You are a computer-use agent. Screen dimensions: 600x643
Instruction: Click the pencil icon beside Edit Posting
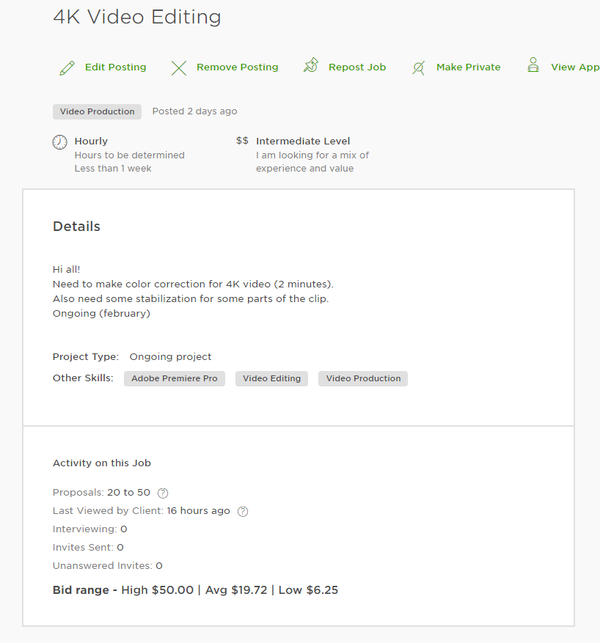click(67, 68)
